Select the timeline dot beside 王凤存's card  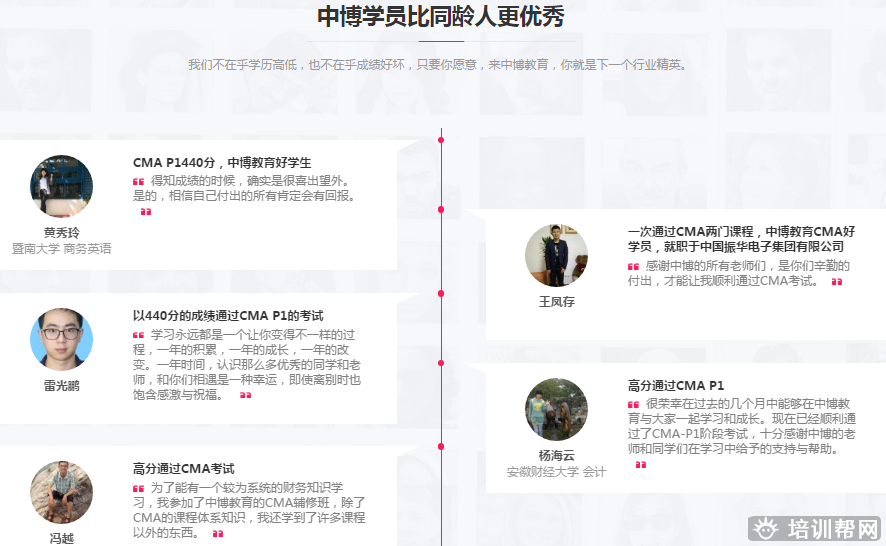(441, 209)
